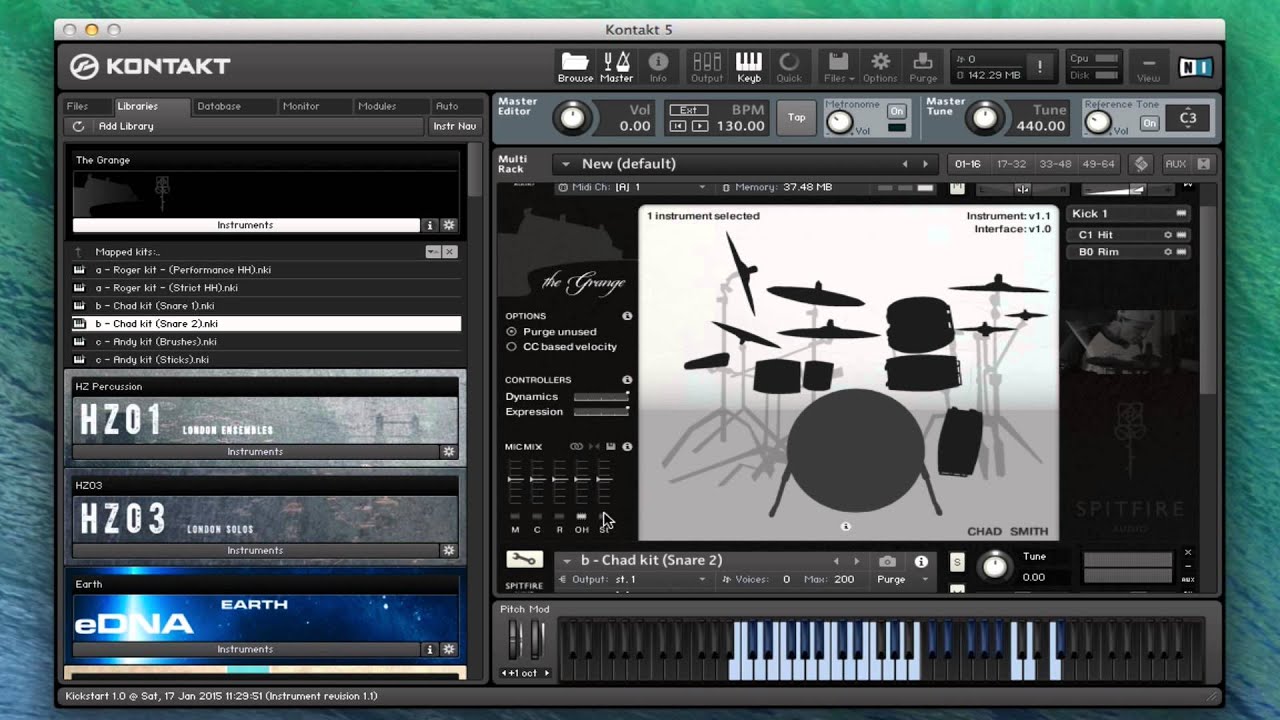
Task: Click the Mic Mix save disk icon
Action: point(610,447)
